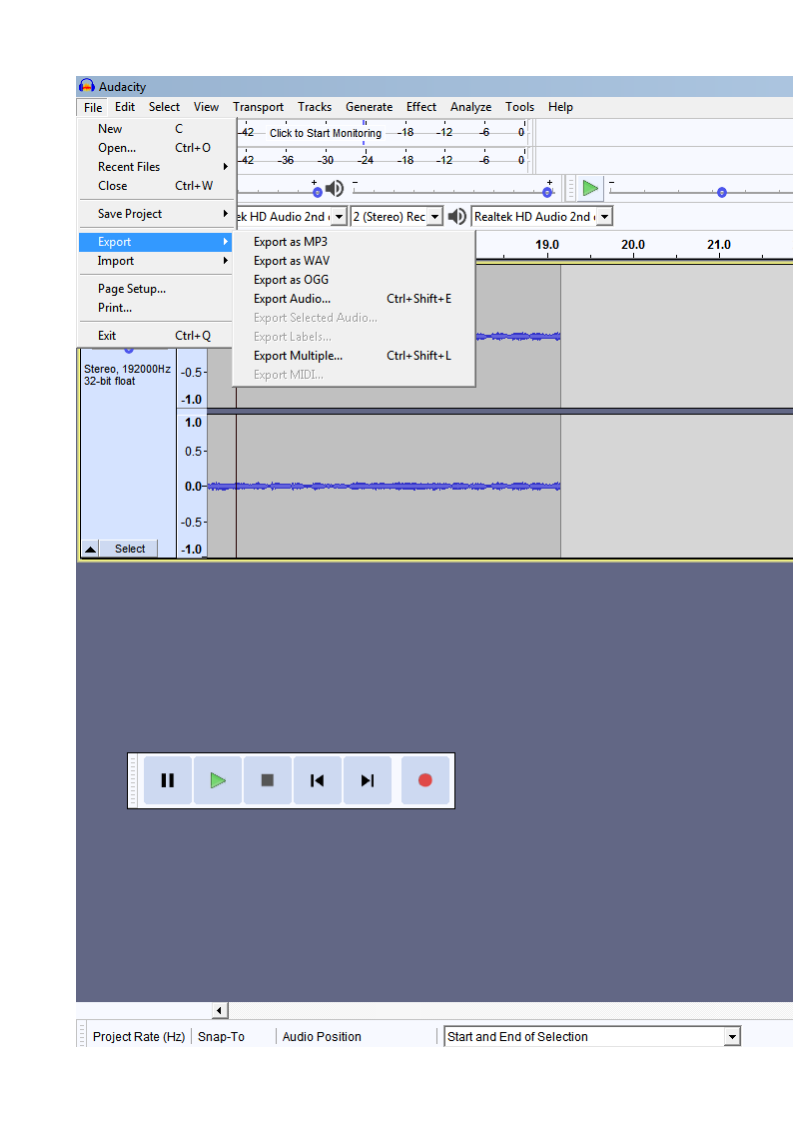Open the File menu
Image resolution: width=793 pixels, height=1122 pixels.
(93, 107)
